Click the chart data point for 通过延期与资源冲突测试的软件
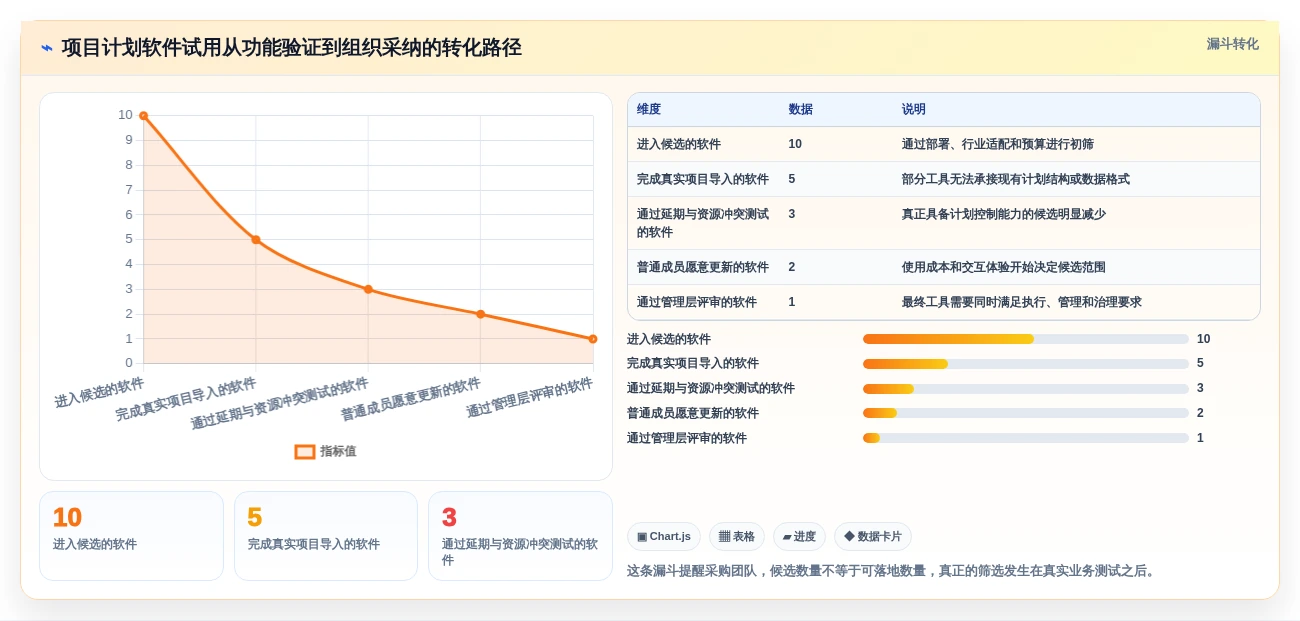This screenshot has width=1300, height=621. 368,289
